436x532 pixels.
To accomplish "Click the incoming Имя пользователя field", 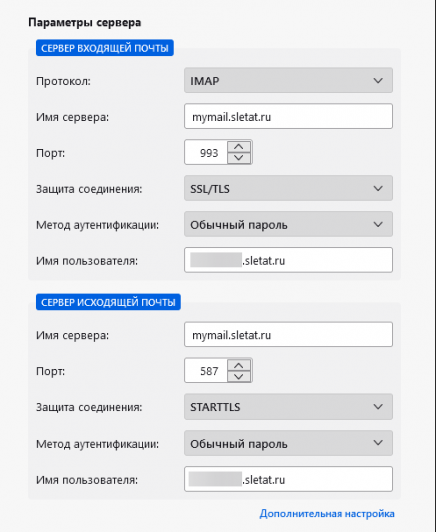I will click(x=288, y=260).
